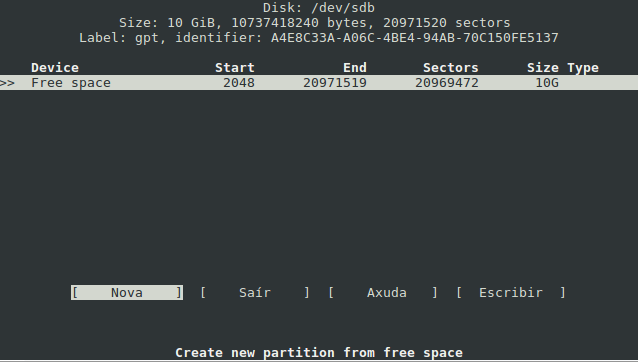Select the Nova menu option
The height and width of the screenshot is (362, 638).
[127, 292]
